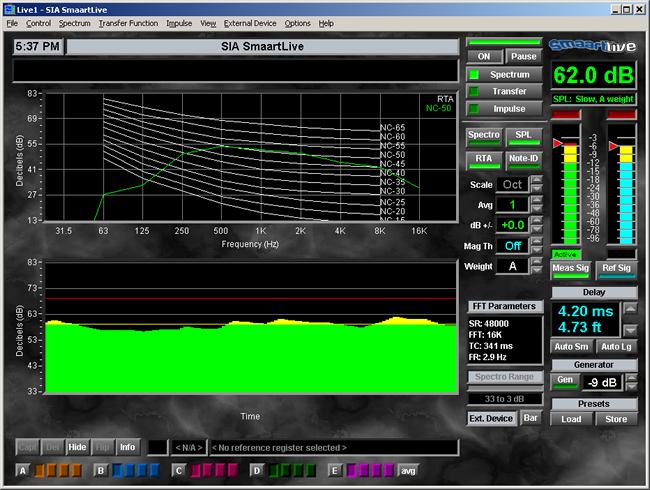650x490 pixels.
Task: Select register bank B button
Action: [x=101, y=471]
